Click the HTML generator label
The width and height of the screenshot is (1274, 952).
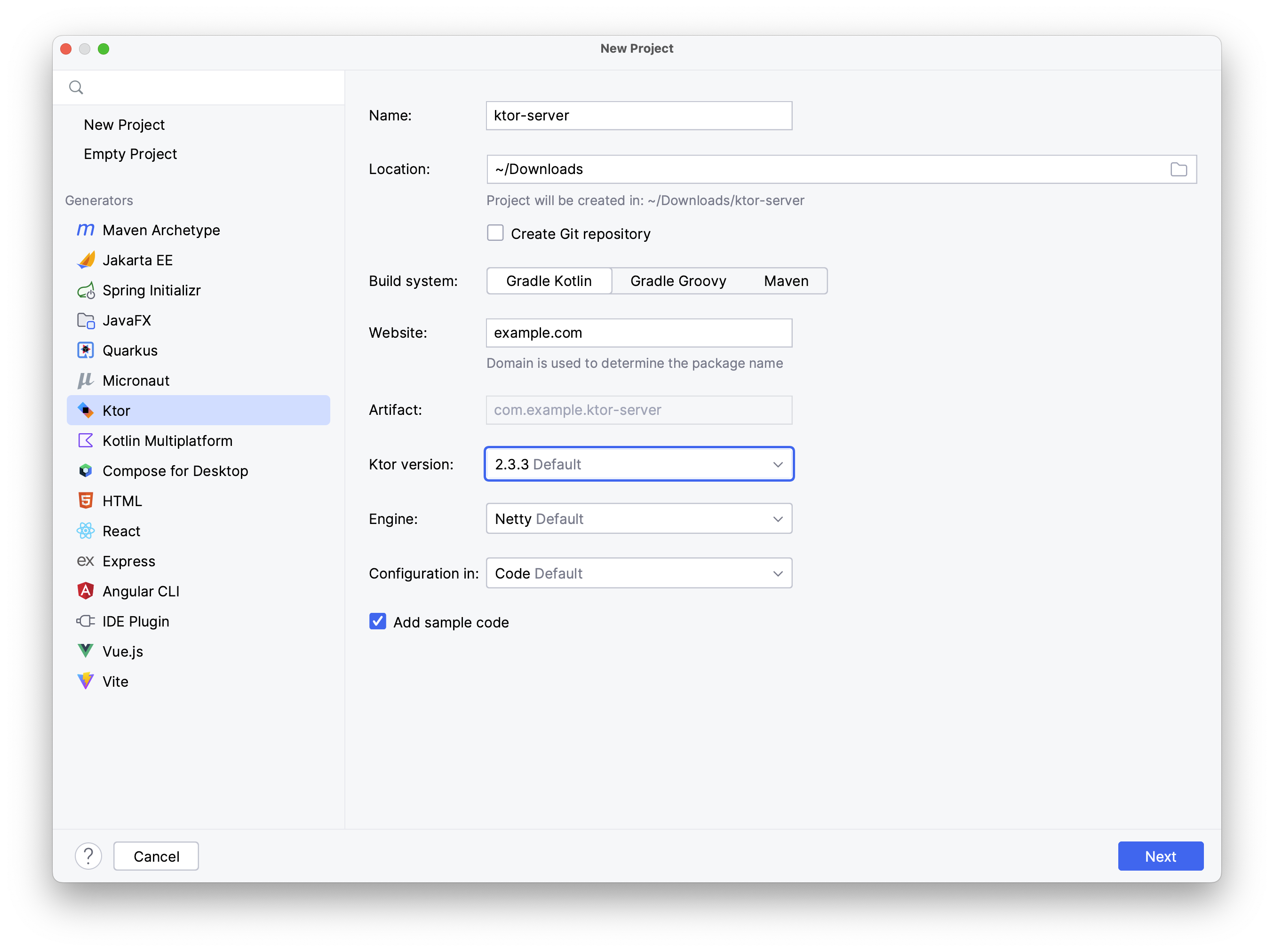(x=122, y=500)
